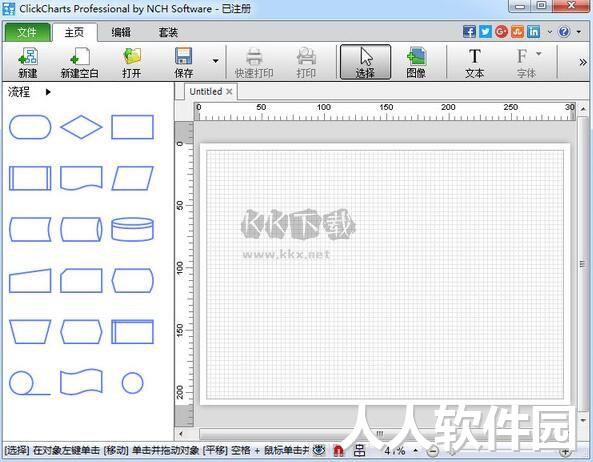Click the zoom out minus button
Image resolution: width=593 pixels, height=462 pixels.
[433, 451]
